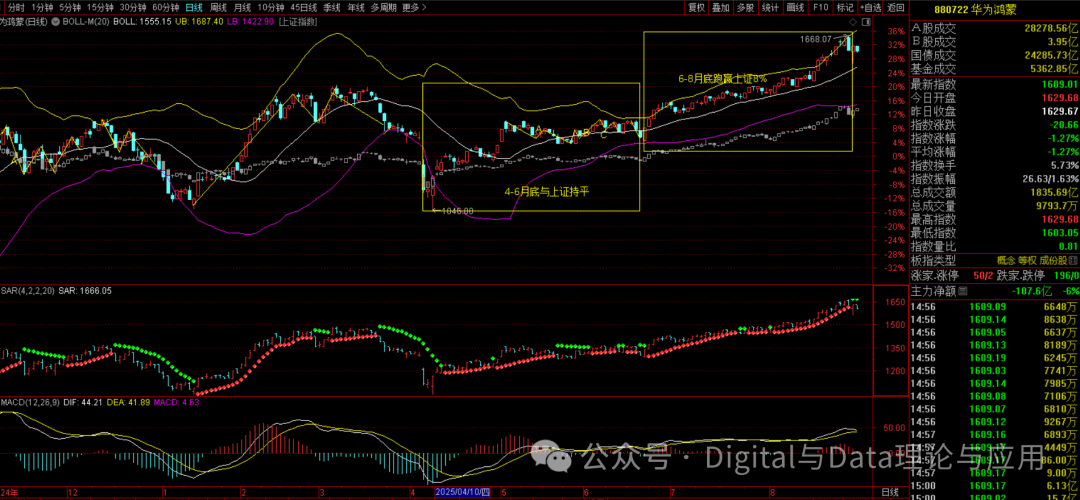The image size is (1080, 500).
Task: Expand the 更多 periods menu
Action: 414,8
